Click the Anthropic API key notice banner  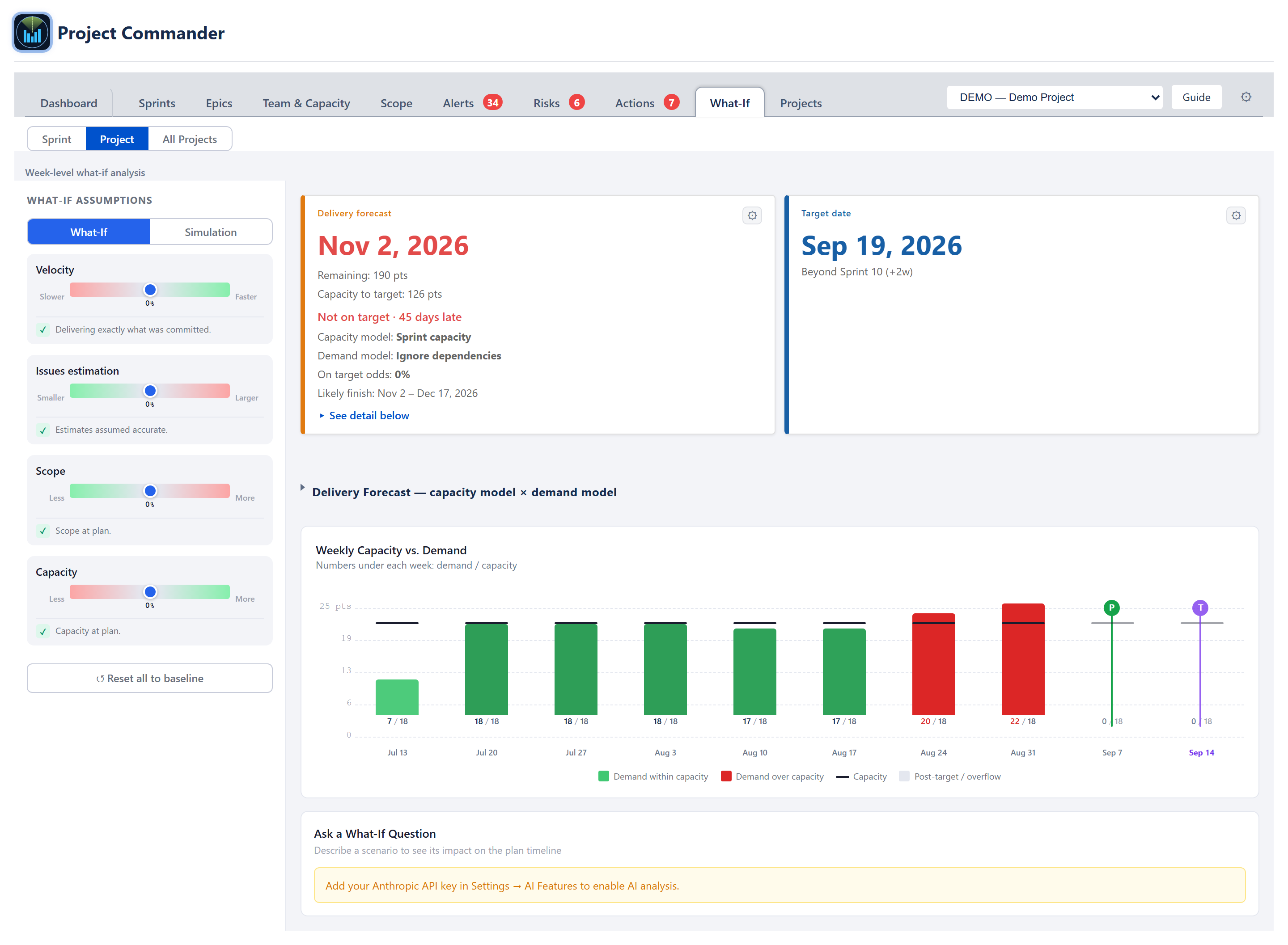pos(780,886)
